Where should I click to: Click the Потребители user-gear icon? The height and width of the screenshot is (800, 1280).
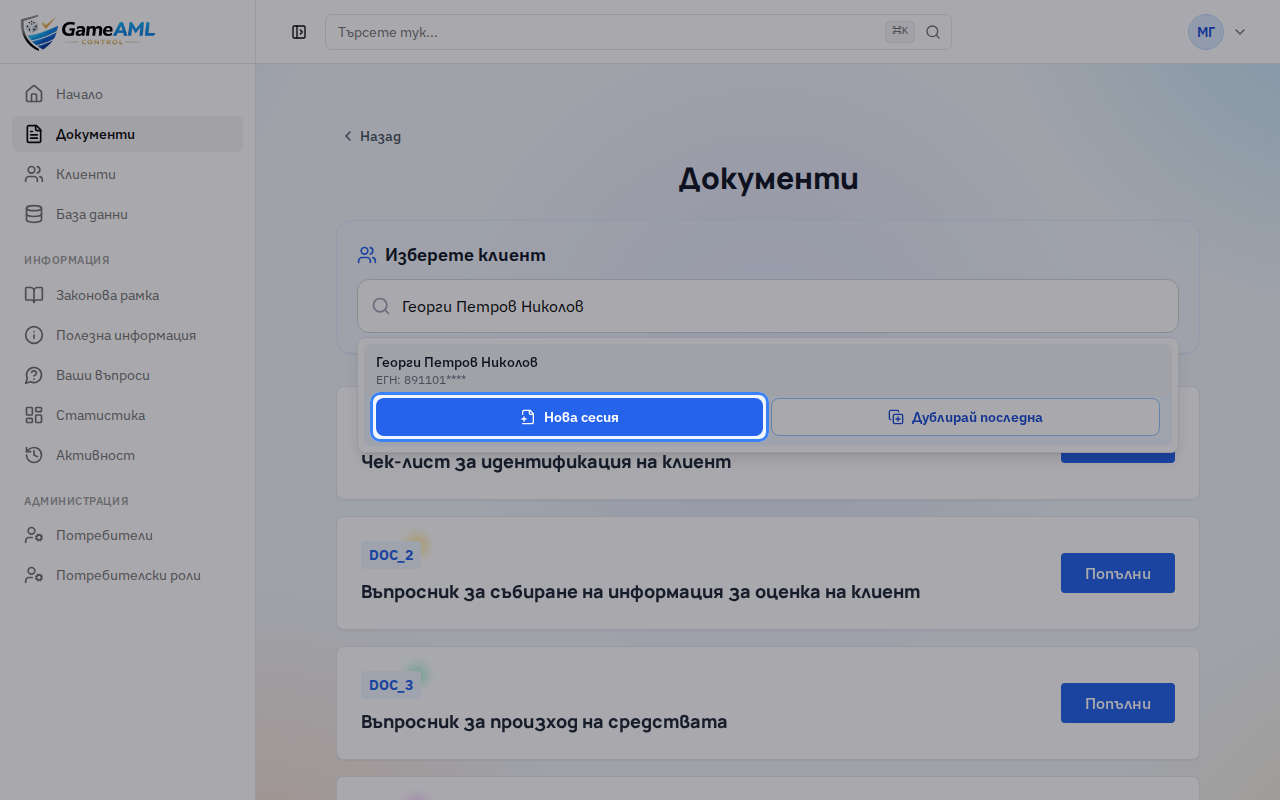pyautogui.click(x=34, y=535)
